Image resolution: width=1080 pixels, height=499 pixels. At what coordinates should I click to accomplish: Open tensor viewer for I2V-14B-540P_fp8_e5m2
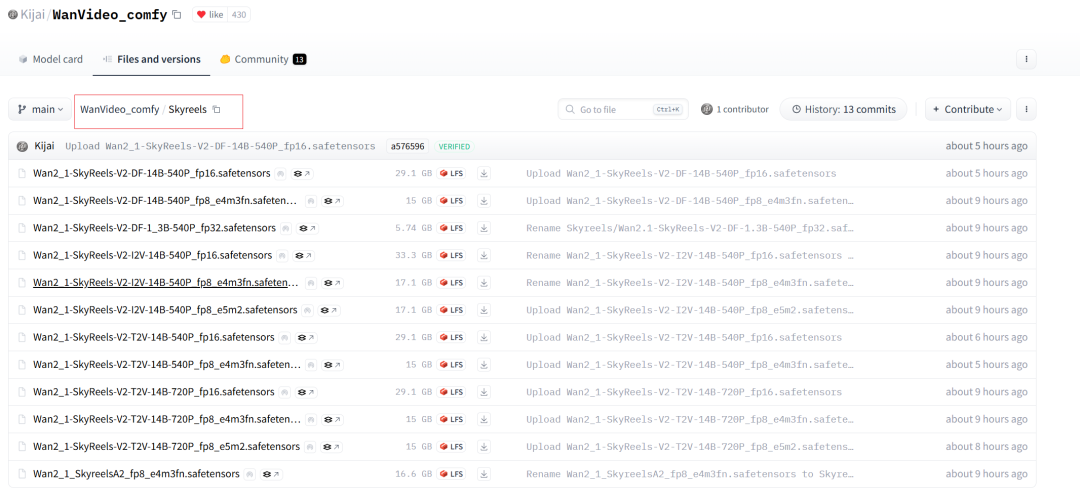click(329, 310)
